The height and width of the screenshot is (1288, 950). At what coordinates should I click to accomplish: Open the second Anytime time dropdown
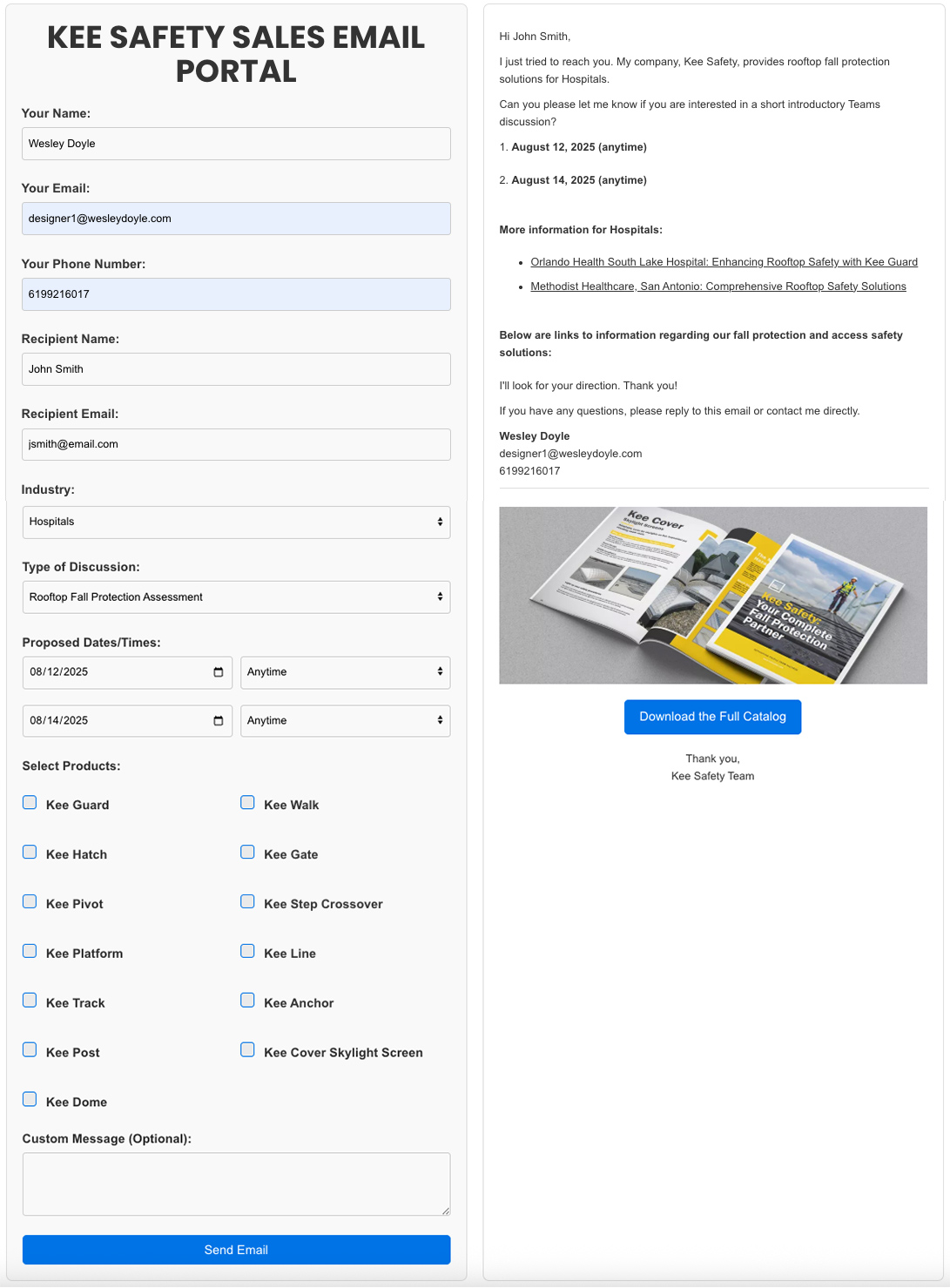tap(345, 721)
